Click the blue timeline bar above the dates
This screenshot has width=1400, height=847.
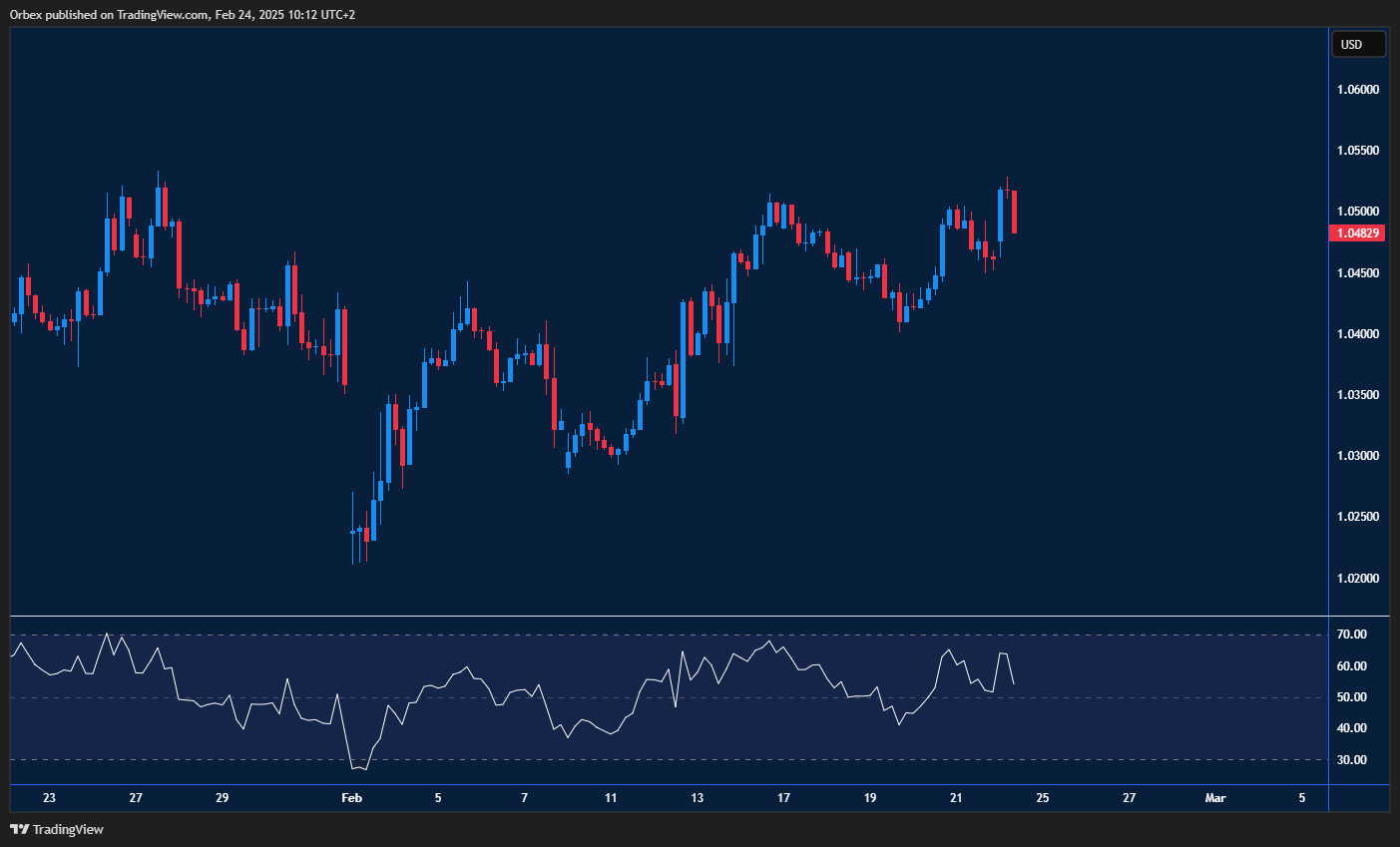(659, 784)
